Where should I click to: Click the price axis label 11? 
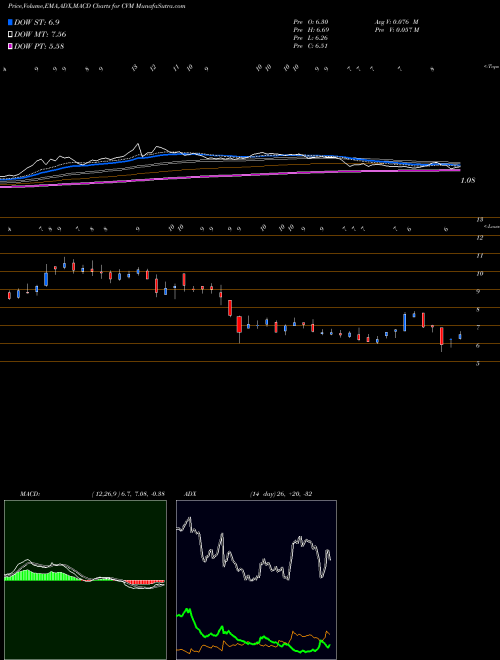[480, 255]
